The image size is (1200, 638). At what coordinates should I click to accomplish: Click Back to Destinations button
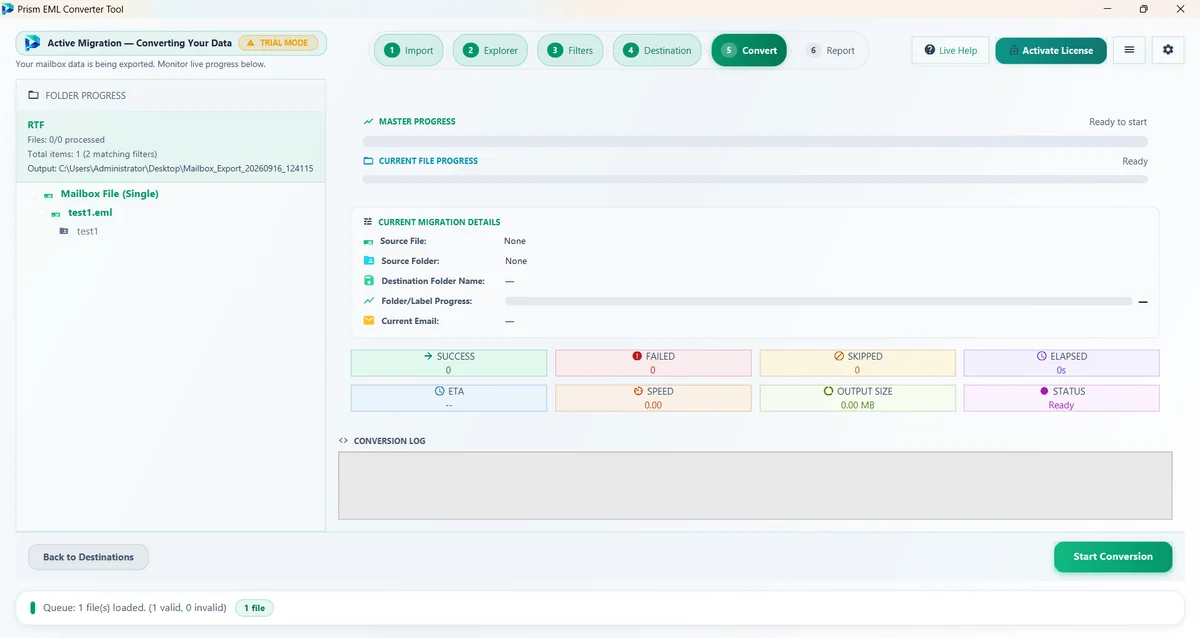coord(88,557)
